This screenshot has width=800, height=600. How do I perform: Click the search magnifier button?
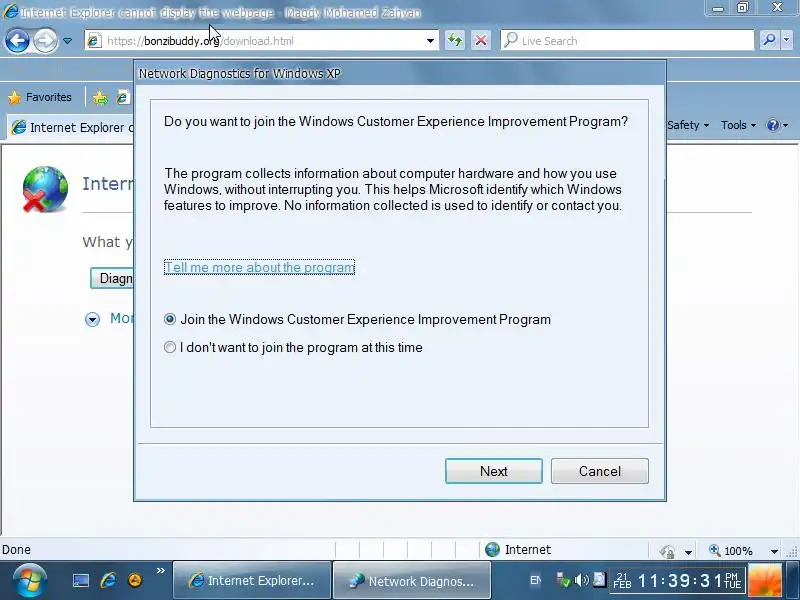click(769, 40)
